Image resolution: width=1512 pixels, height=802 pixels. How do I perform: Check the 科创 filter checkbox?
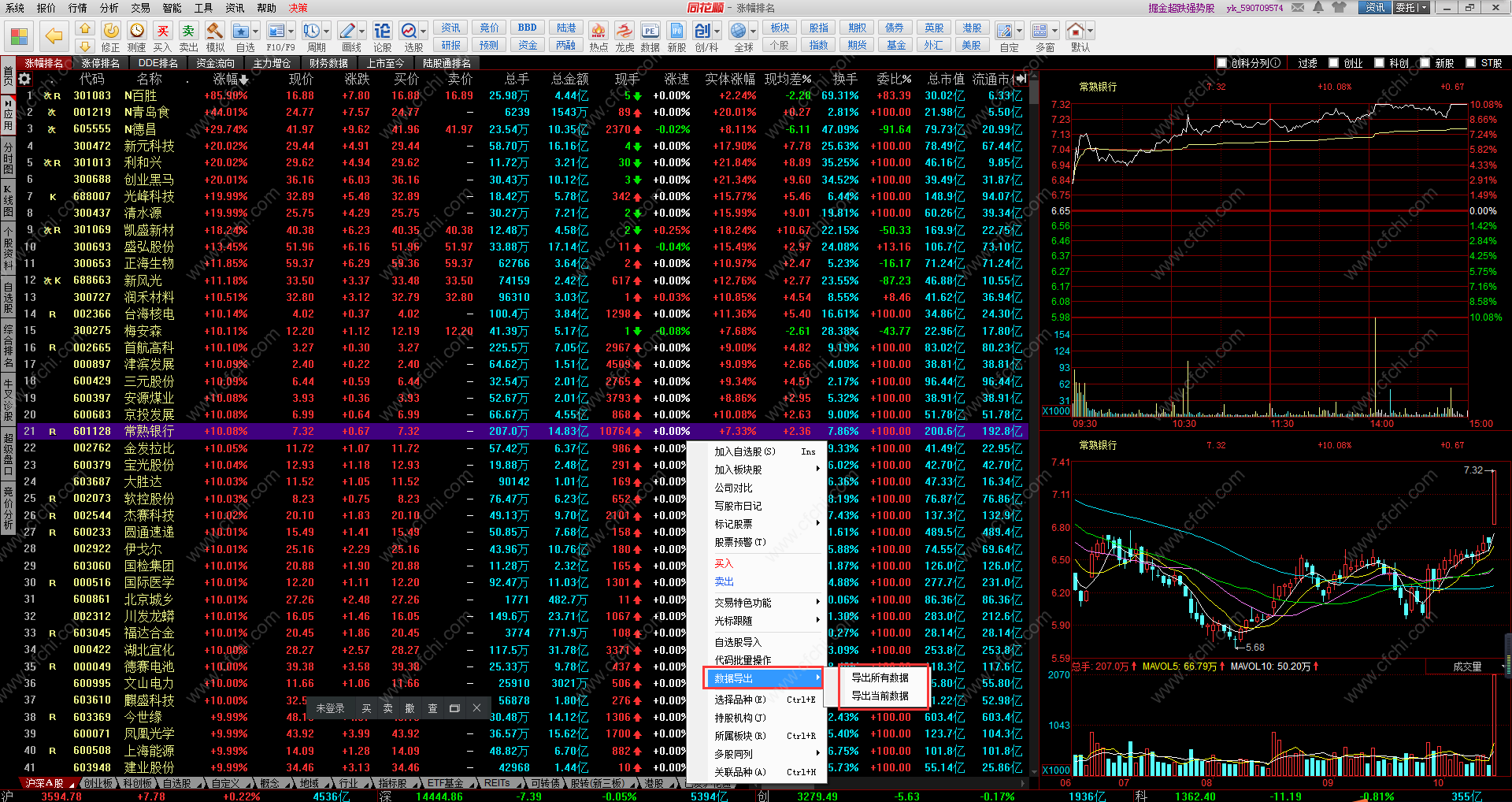[x=1379, y=63]
